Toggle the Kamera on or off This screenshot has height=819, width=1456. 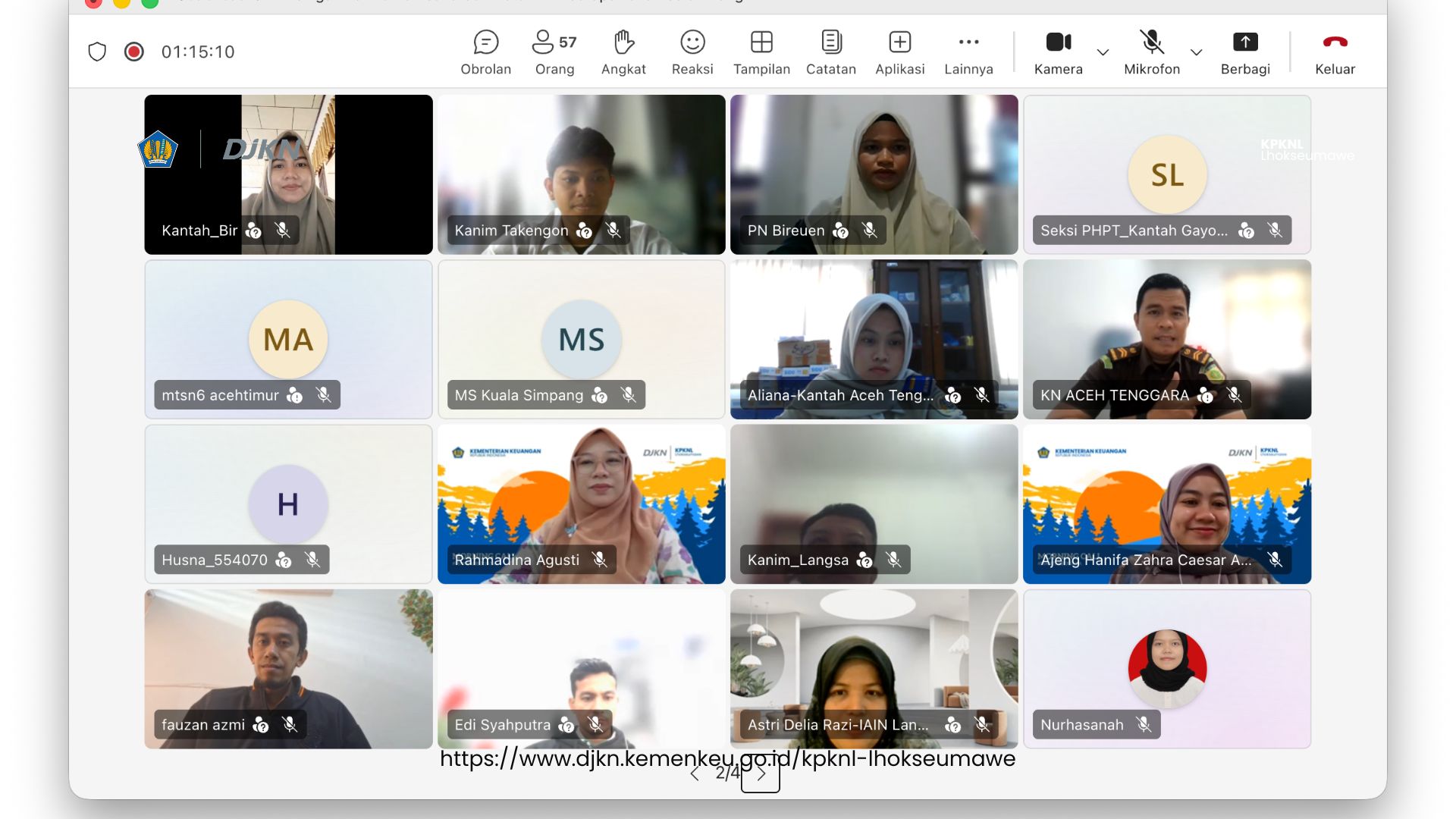coord(1058,52)
